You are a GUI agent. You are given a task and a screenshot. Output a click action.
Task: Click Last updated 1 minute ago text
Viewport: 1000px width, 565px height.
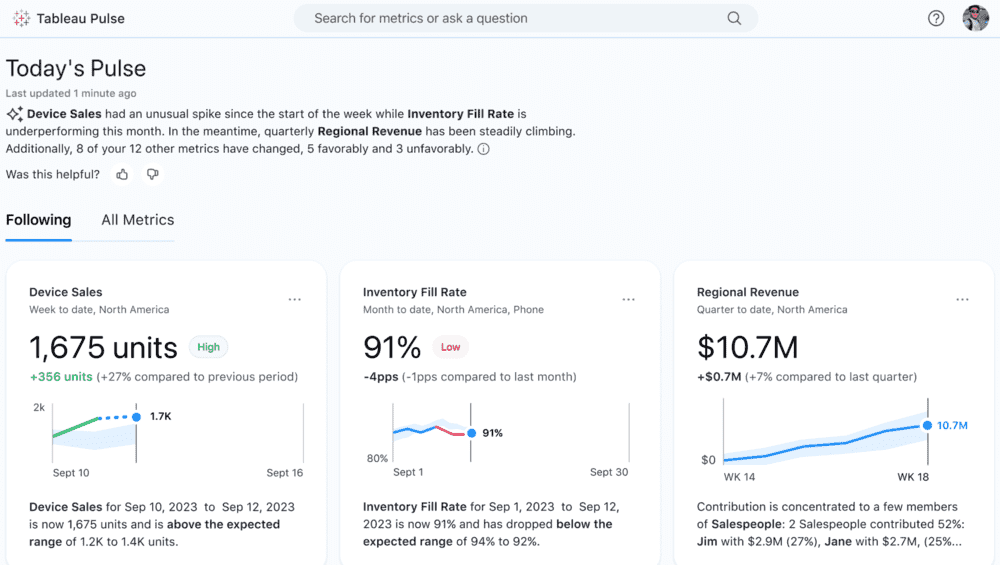pos(71,93)
